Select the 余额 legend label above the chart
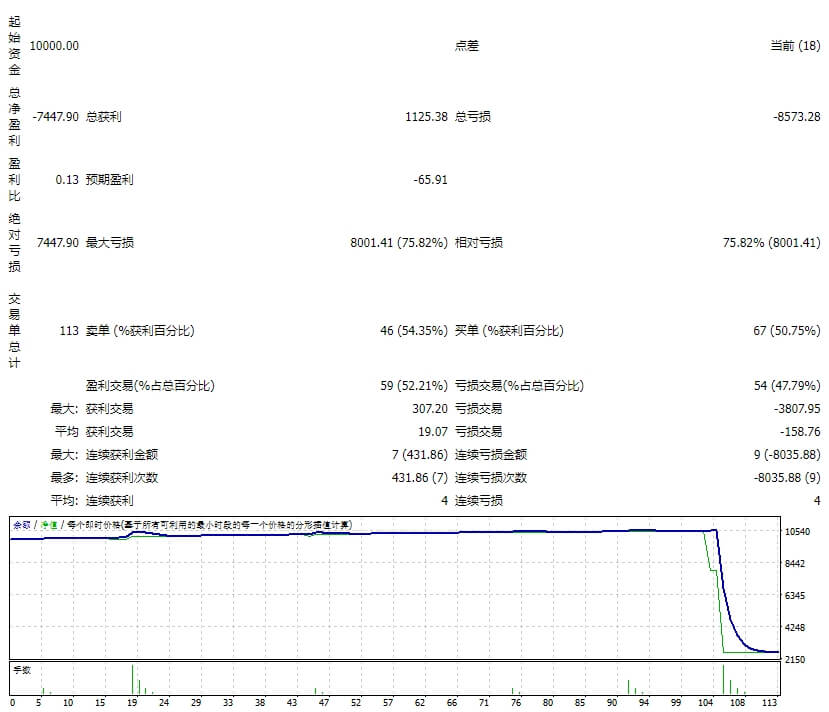 point(22,523)
